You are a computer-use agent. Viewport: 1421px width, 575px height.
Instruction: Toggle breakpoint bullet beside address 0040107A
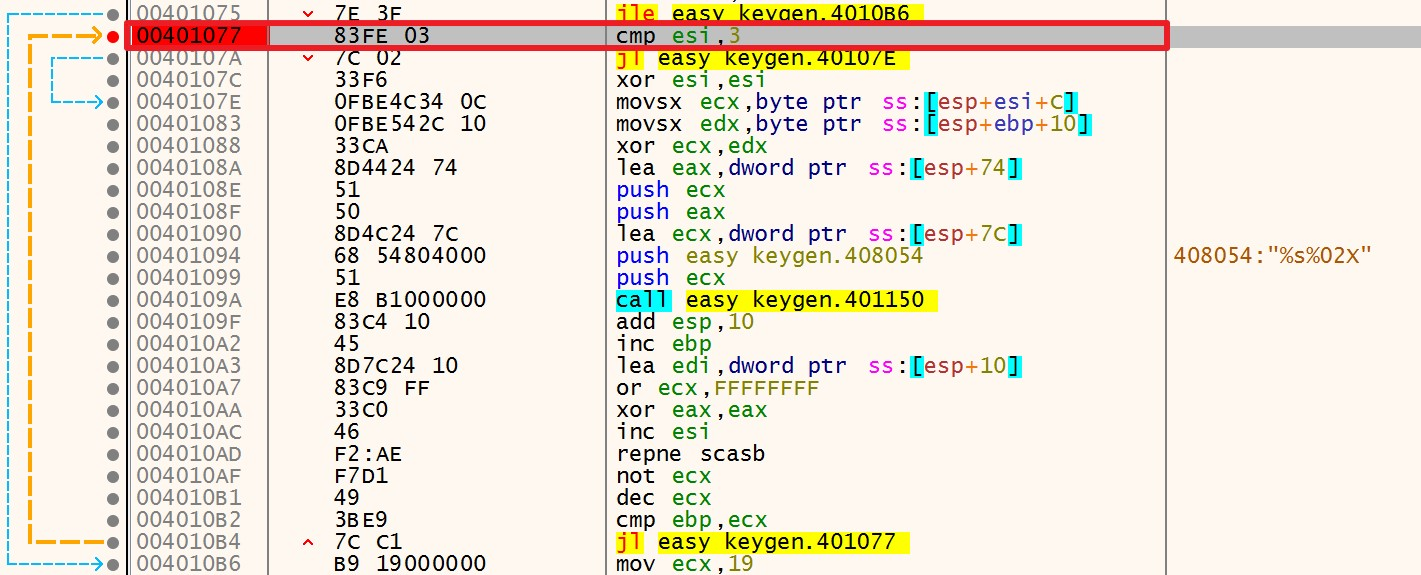pyautogui.click(x=113, y=58)
